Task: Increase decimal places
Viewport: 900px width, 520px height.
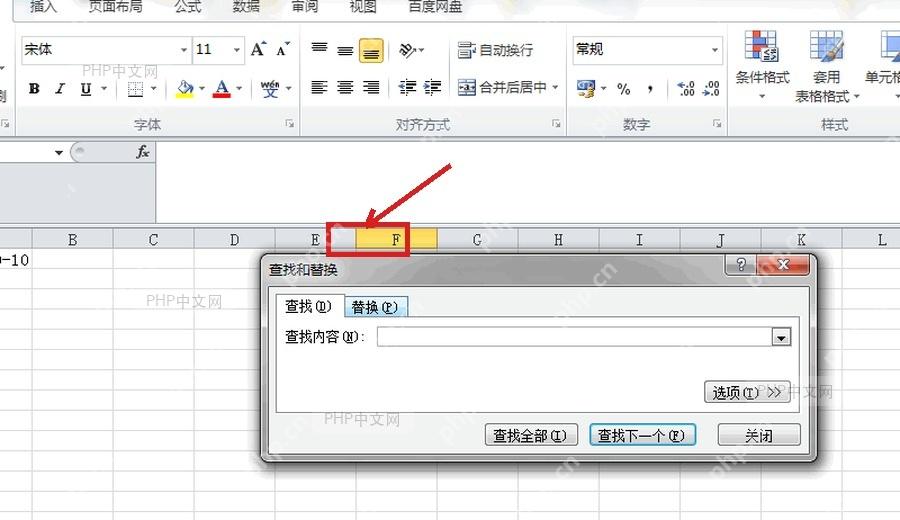Action: click(686, 88)
